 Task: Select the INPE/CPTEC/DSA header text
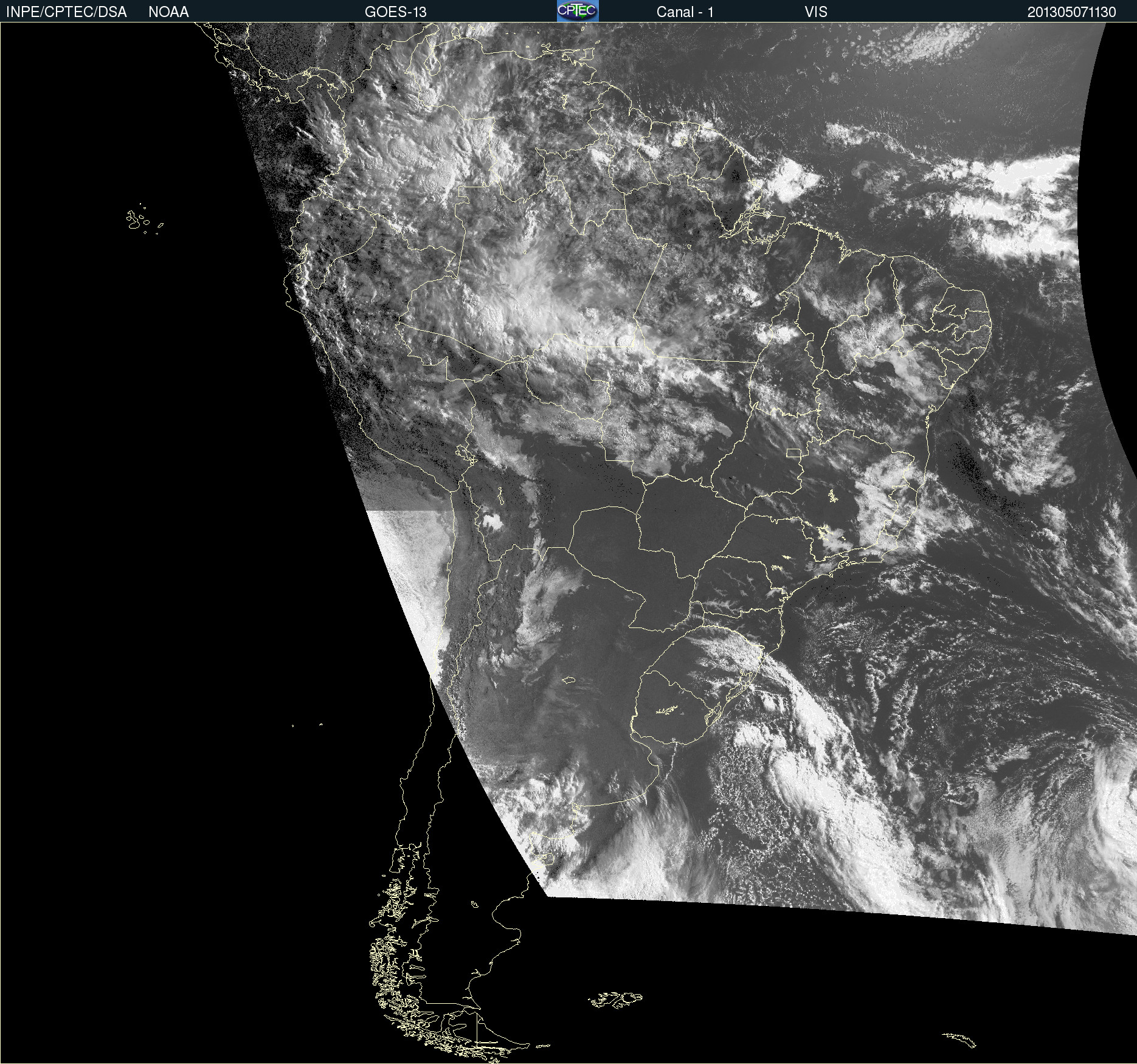[66, 12]
